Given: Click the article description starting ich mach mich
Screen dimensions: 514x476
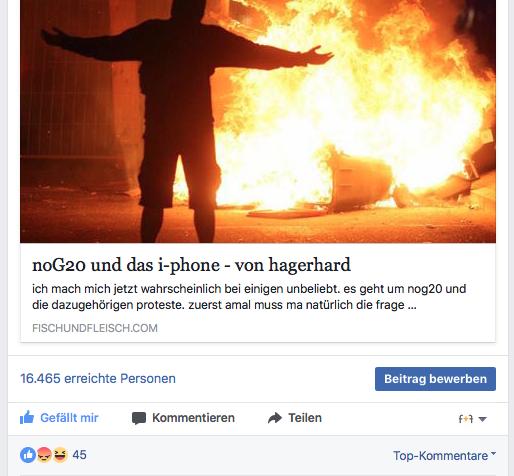Looking at the screenshot, I should [249, 297].
